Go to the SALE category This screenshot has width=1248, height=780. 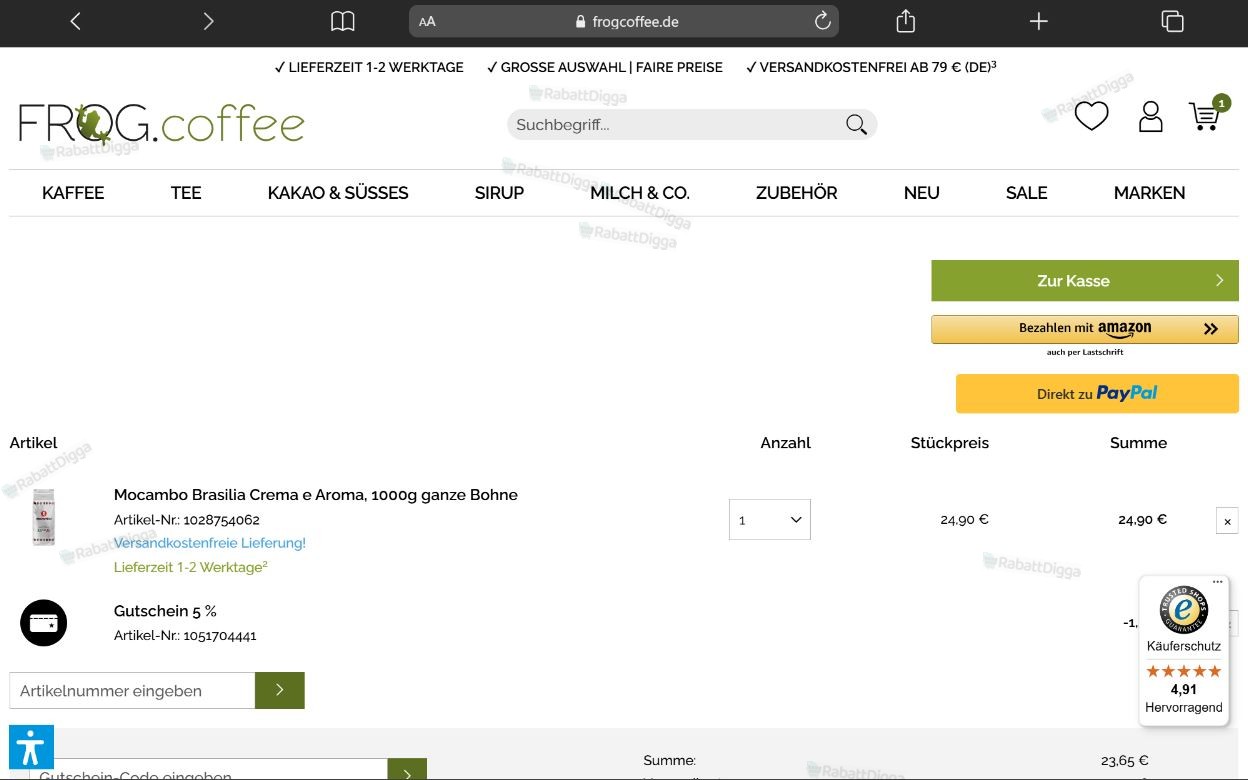point(1027,193)
